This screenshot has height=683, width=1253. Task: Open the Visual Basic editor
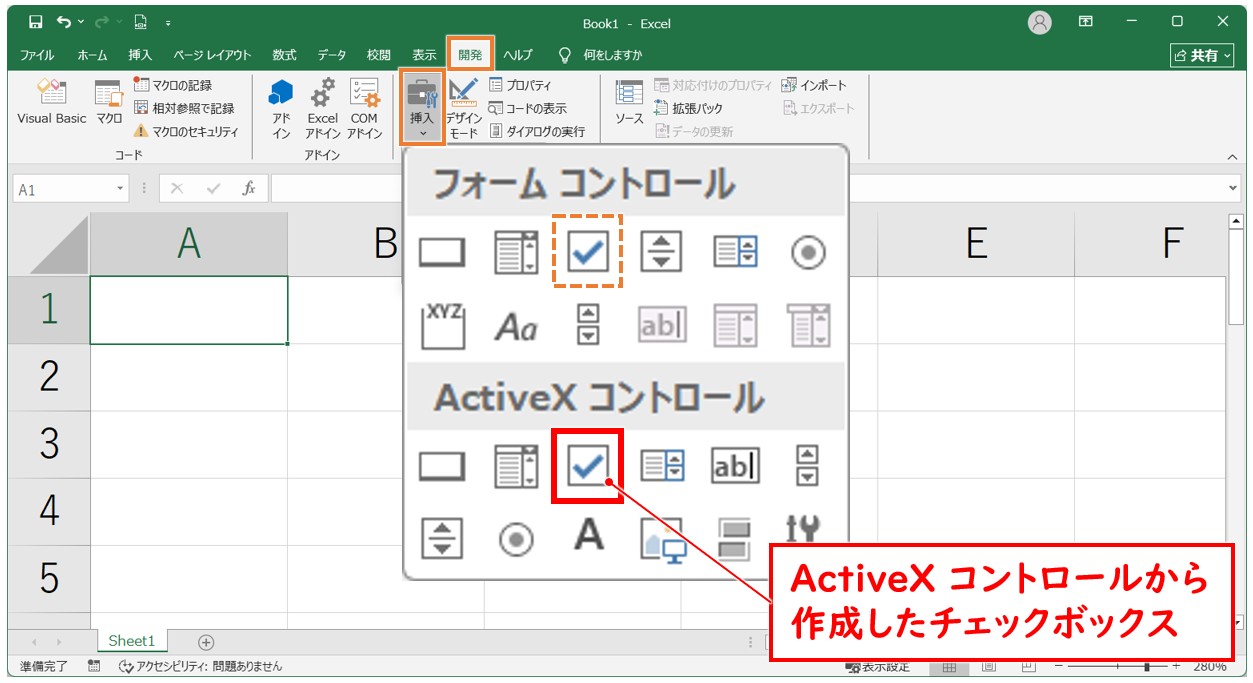pyautogui.click(x=52, y=103)
